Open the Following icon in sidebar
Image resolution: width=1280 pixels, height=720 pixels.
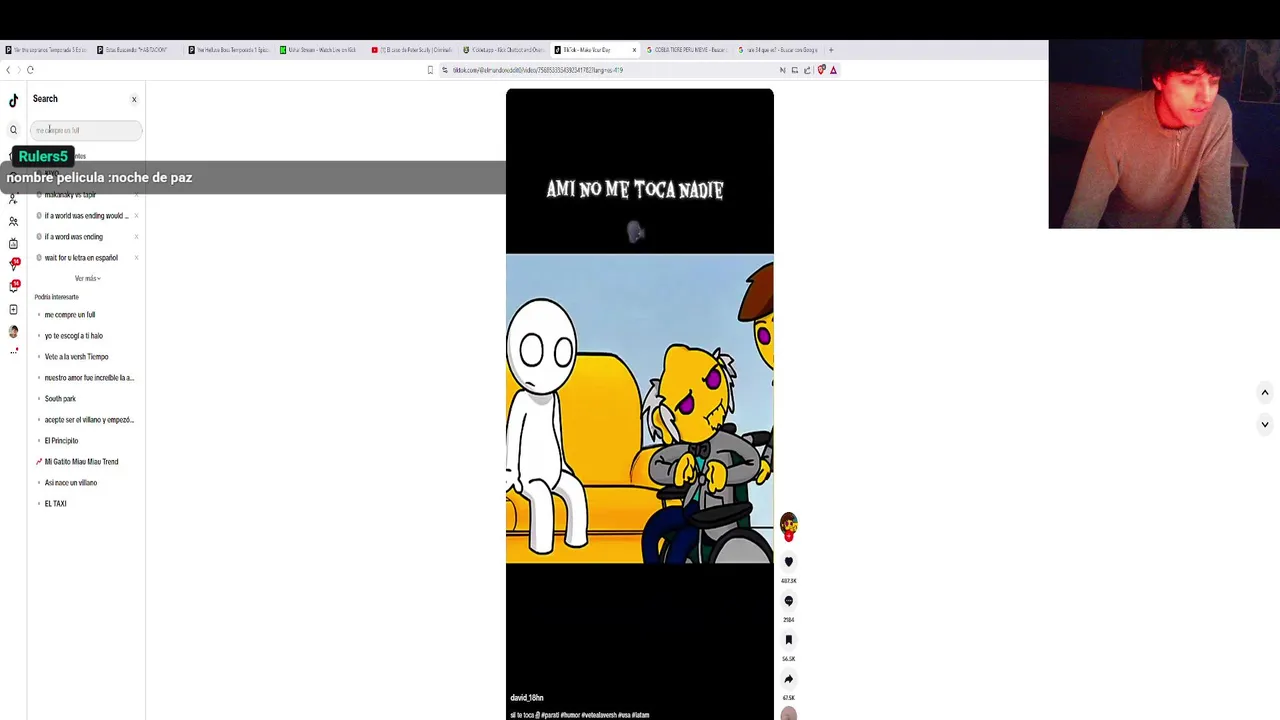coord(13,199)
